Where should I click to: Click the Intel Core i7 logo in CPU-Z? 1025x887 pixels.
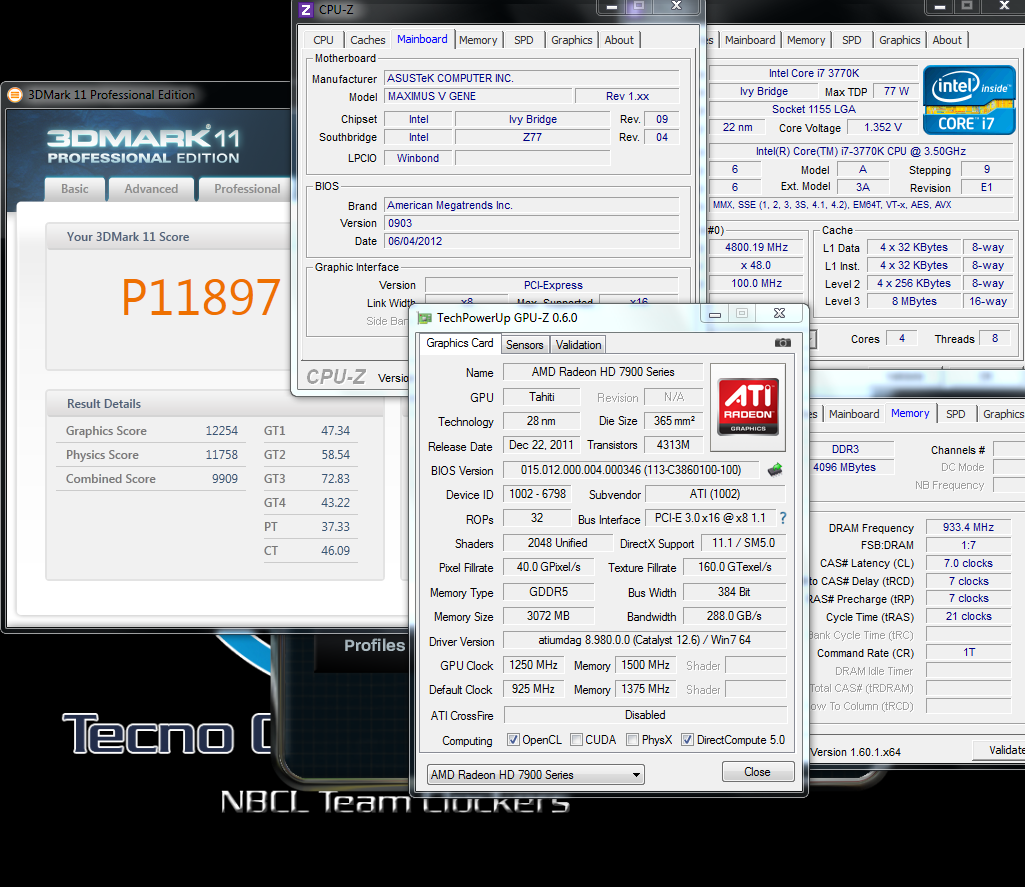(969, 100)
